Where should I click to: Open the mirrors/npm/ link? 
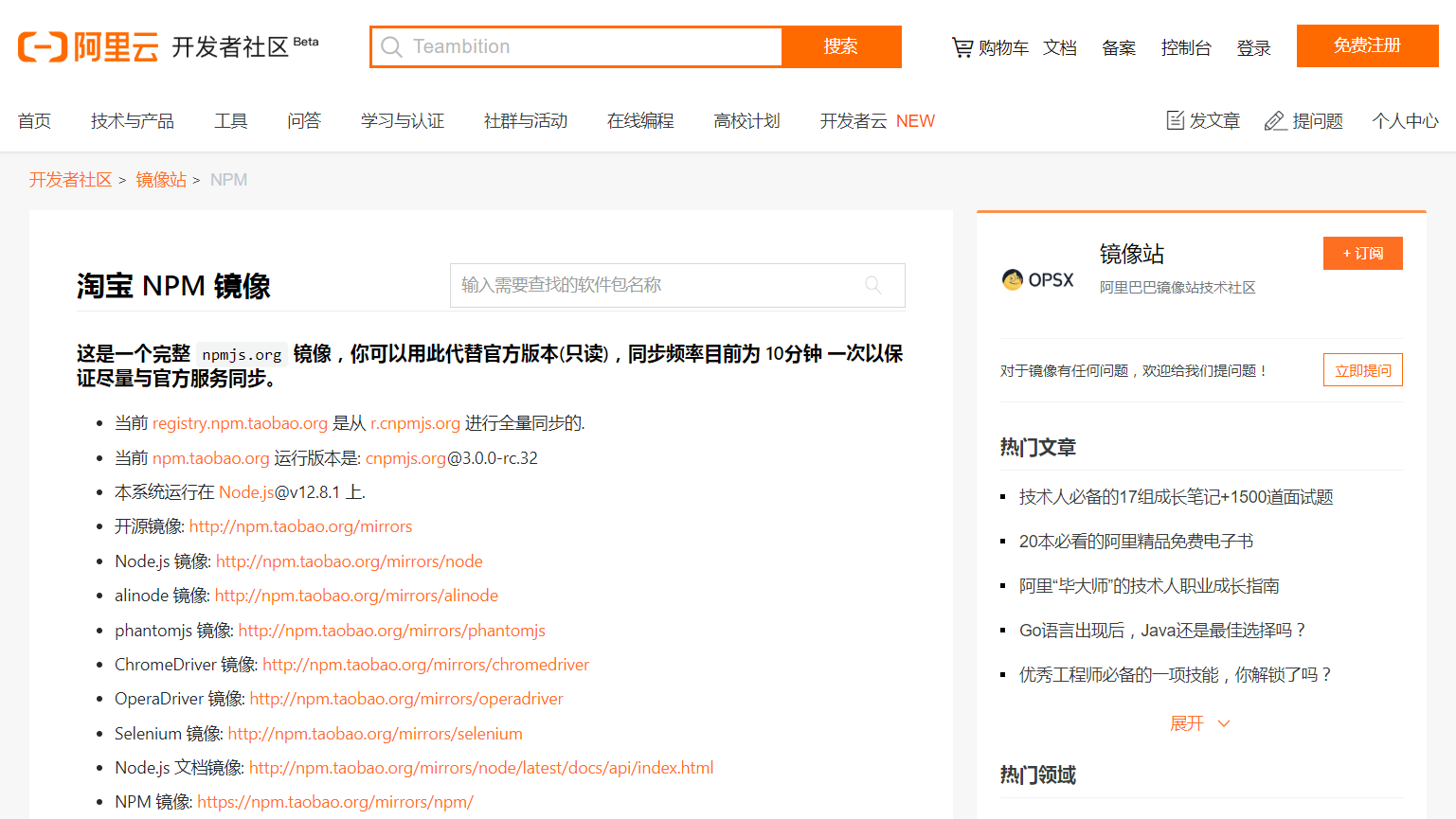coord(335,802)
